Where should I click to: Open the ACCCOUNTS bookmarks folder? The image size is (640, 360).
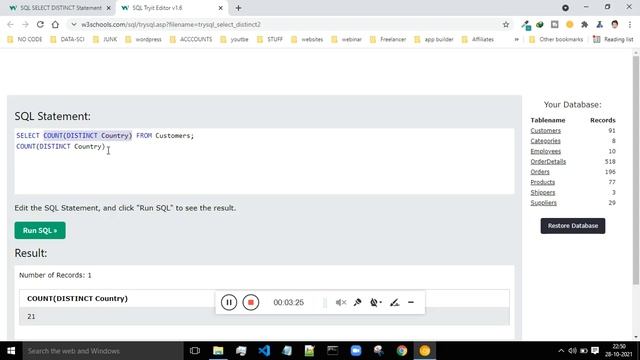point(191,40)
